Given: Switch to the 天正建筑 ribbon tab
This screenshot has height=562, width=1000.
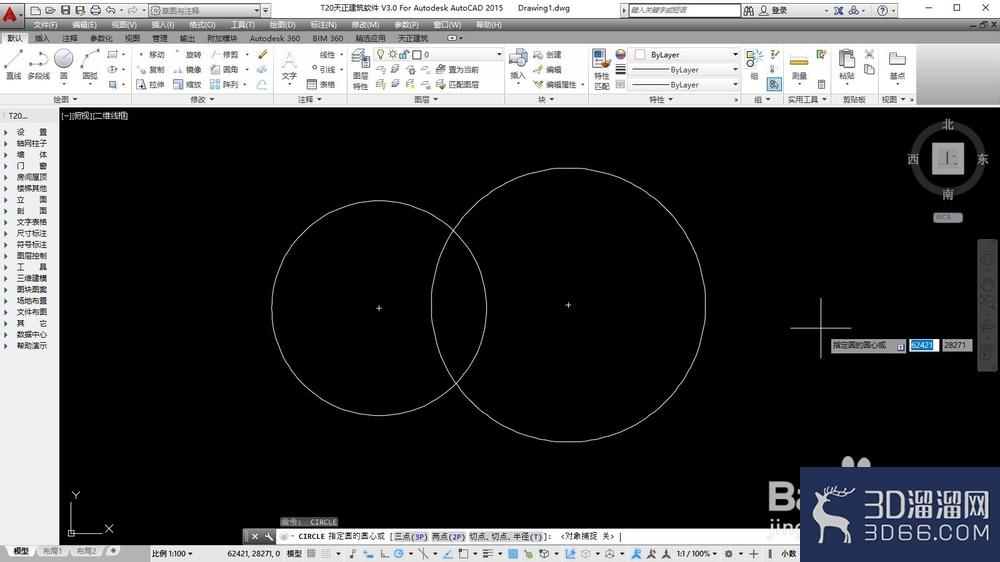Looking at the screenshot, I should pyautogui.click(x=413, y=38).
